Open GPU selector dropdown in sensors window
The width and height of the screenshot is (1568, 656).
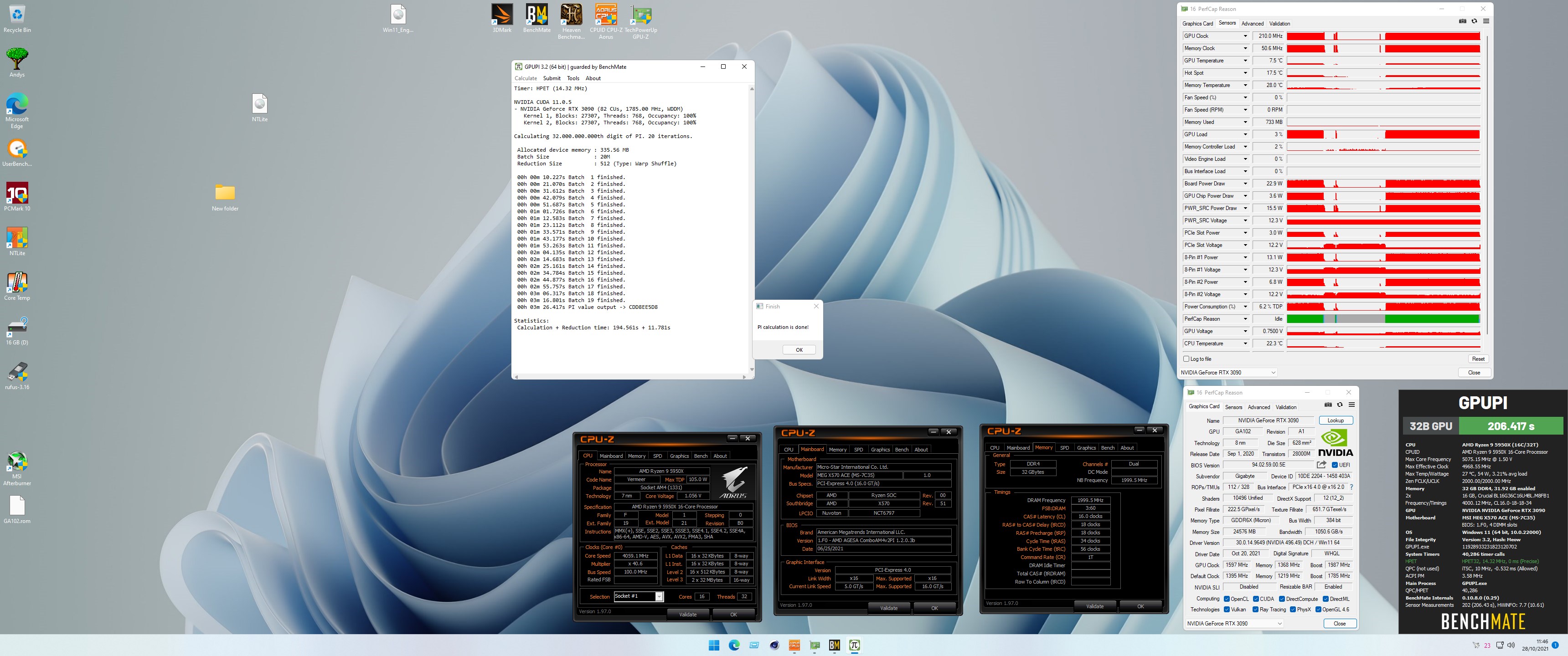pyautogui.click(x=1228, y=373)
